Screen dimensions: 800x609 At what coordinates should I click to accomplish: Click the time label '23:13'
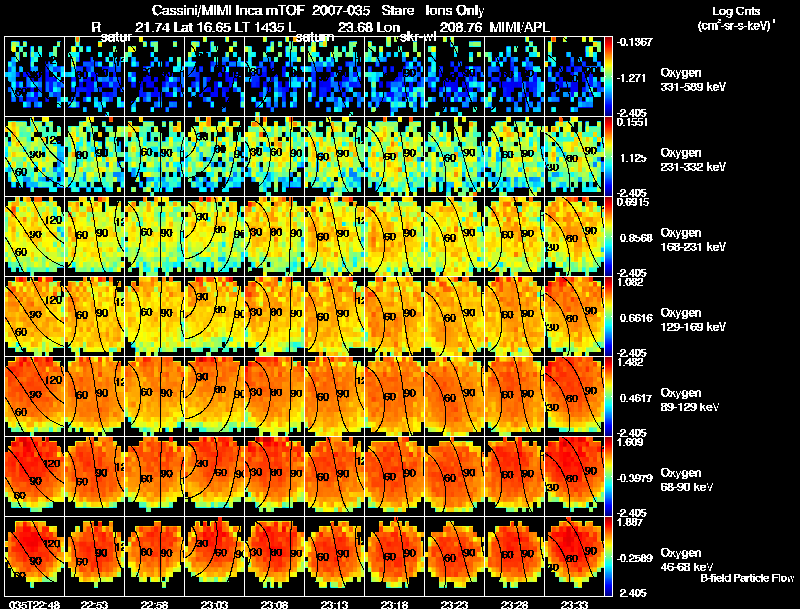coord(335,604)
